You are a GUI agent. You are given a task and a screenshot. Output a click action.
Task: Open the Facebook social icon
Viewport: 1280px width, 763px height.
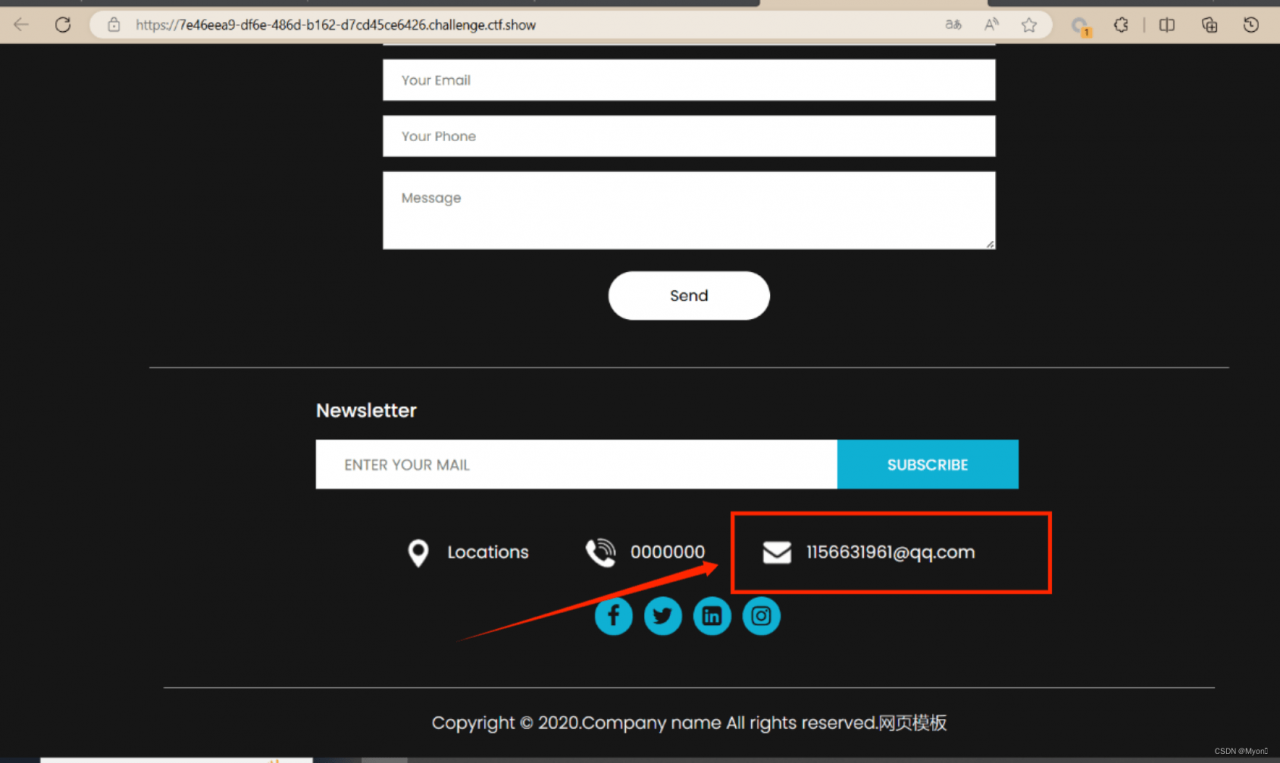tap(613, 616)
